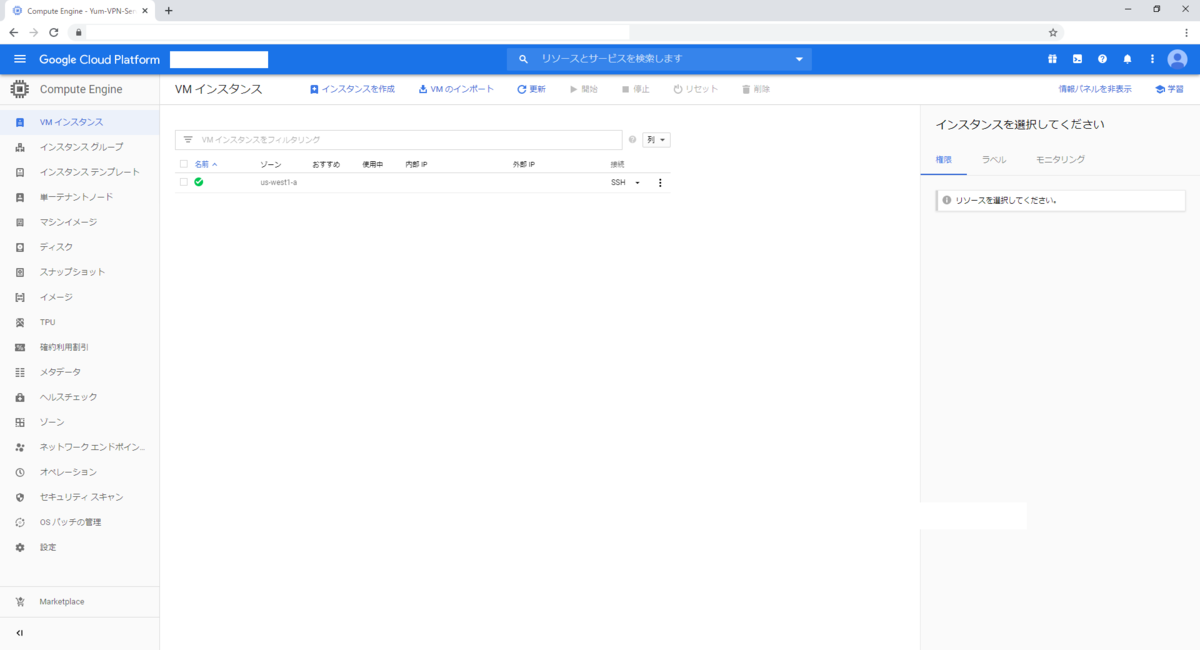Click the 内部 IP column header
This screenshot has height=650, width=1200.
tap(417, 164)
